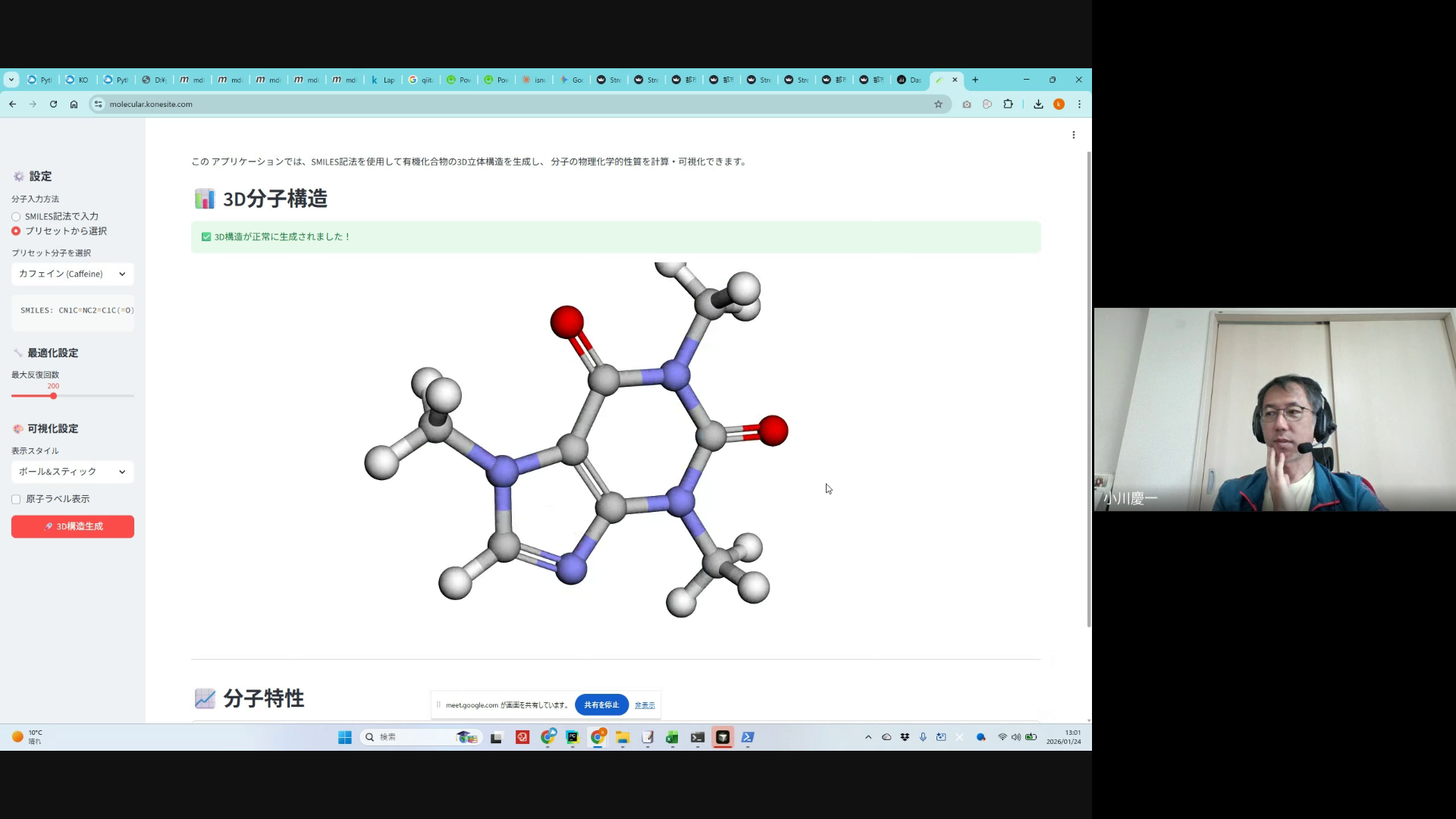Screen dimensions: 1456x819
Task: Open the browser downloads icon
Action: tap(1038, 104)
